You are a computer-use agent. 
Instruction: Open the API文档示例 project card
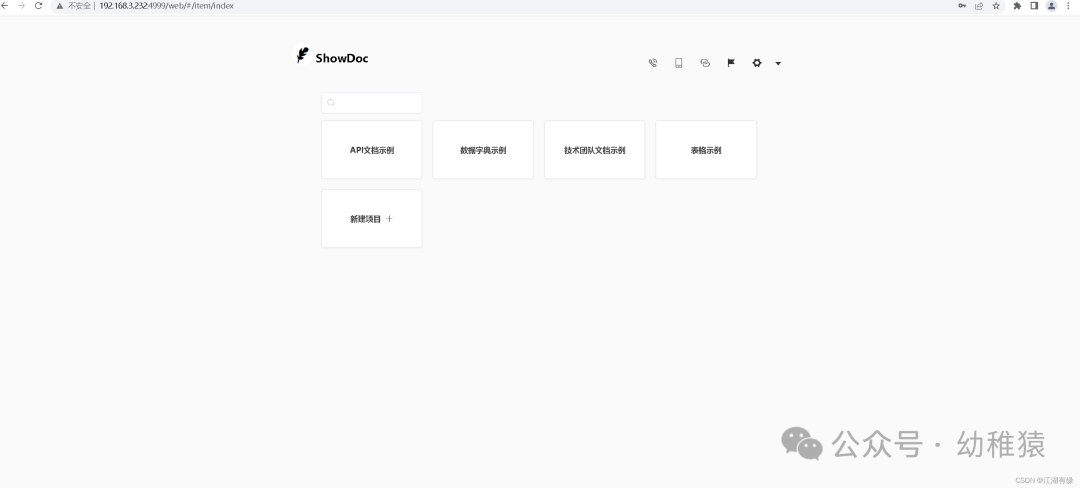pyautogui.click(x=372, y=150)
